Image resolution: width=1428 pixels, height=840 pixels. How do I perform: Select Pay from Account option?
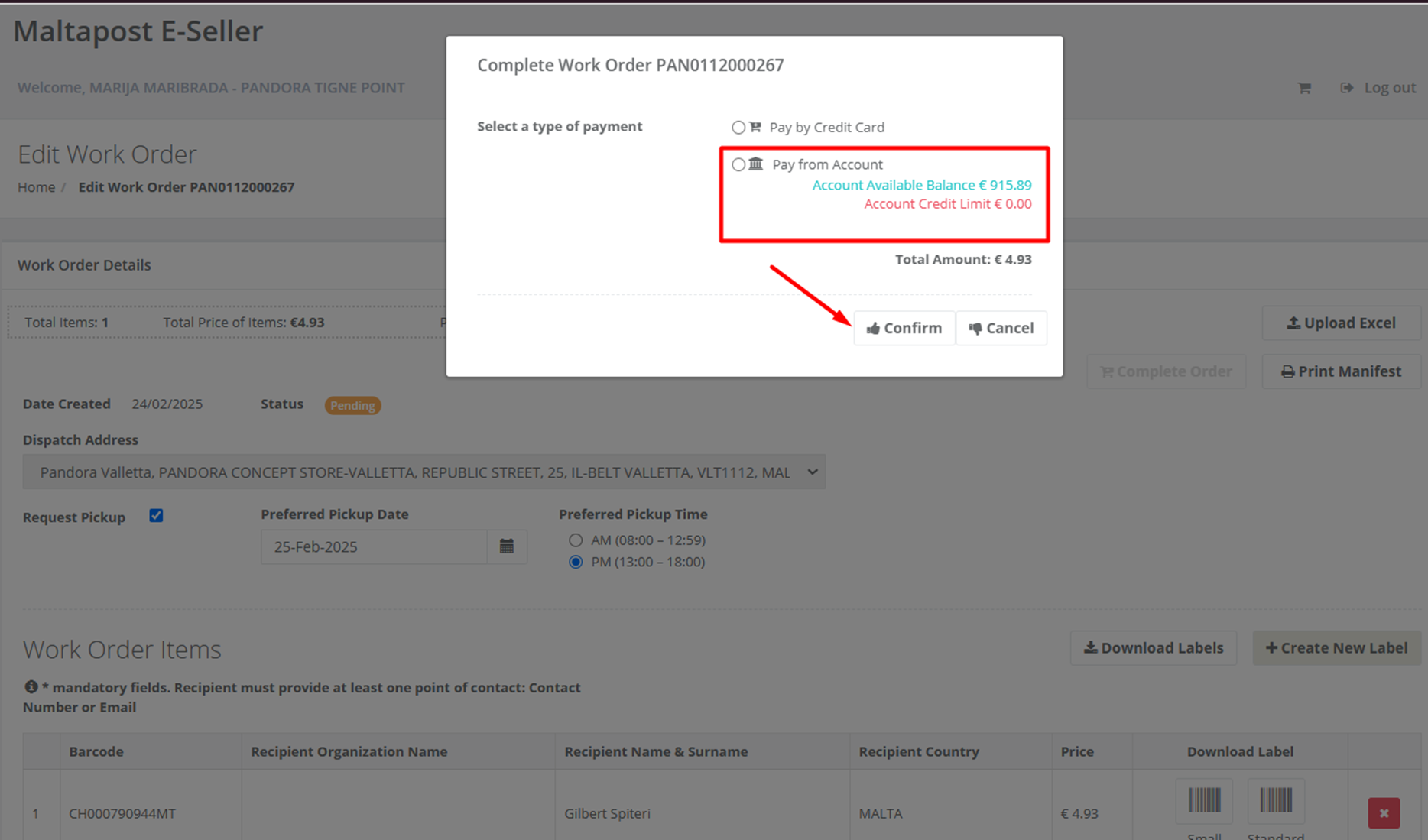tap(738, 165)
